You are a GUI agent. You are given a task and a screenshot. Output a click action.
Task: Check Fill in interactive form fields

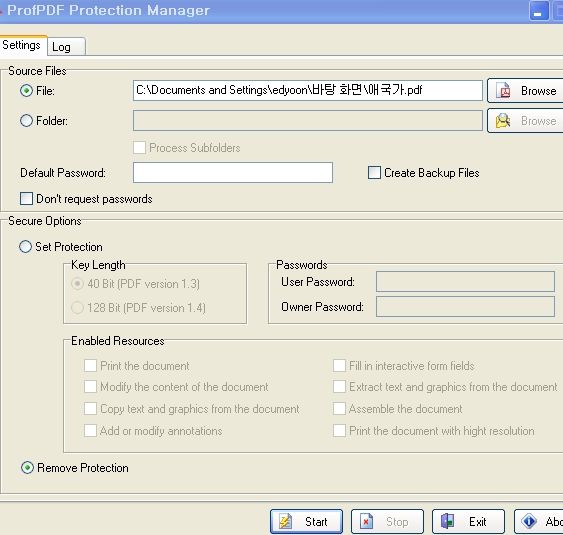[x=339, y=366]
